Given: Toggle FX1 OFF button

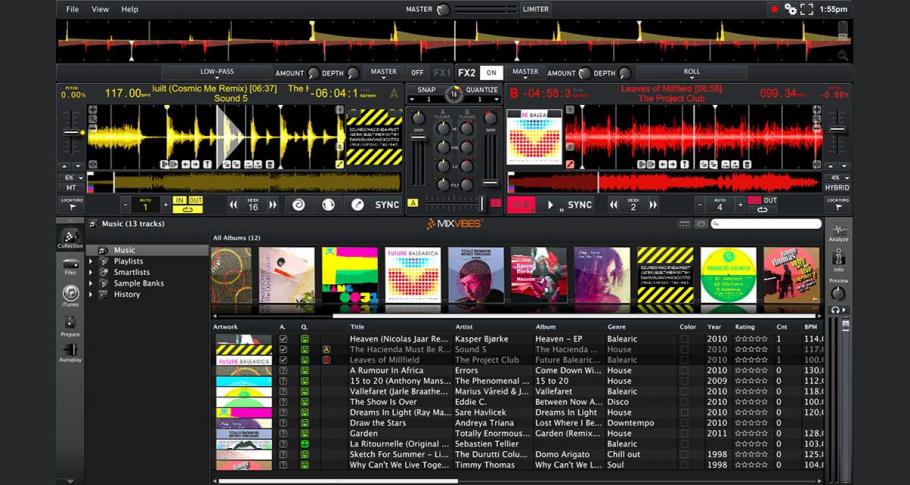Looking at the screenshot, I should point(417,73).
